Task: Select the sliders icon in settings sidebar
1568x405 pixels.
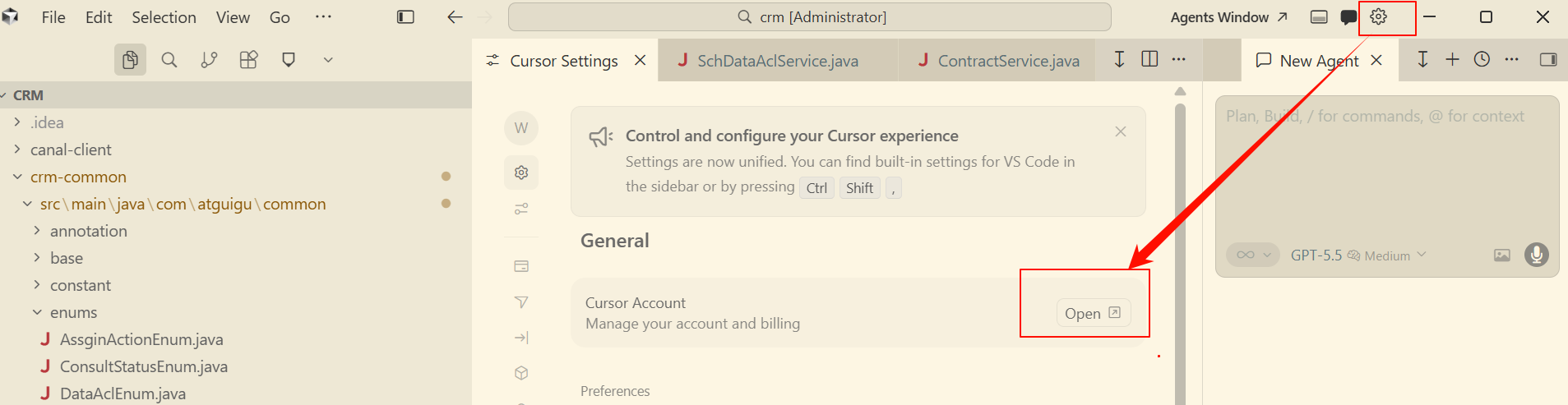Action: click(x=521, y=209)
